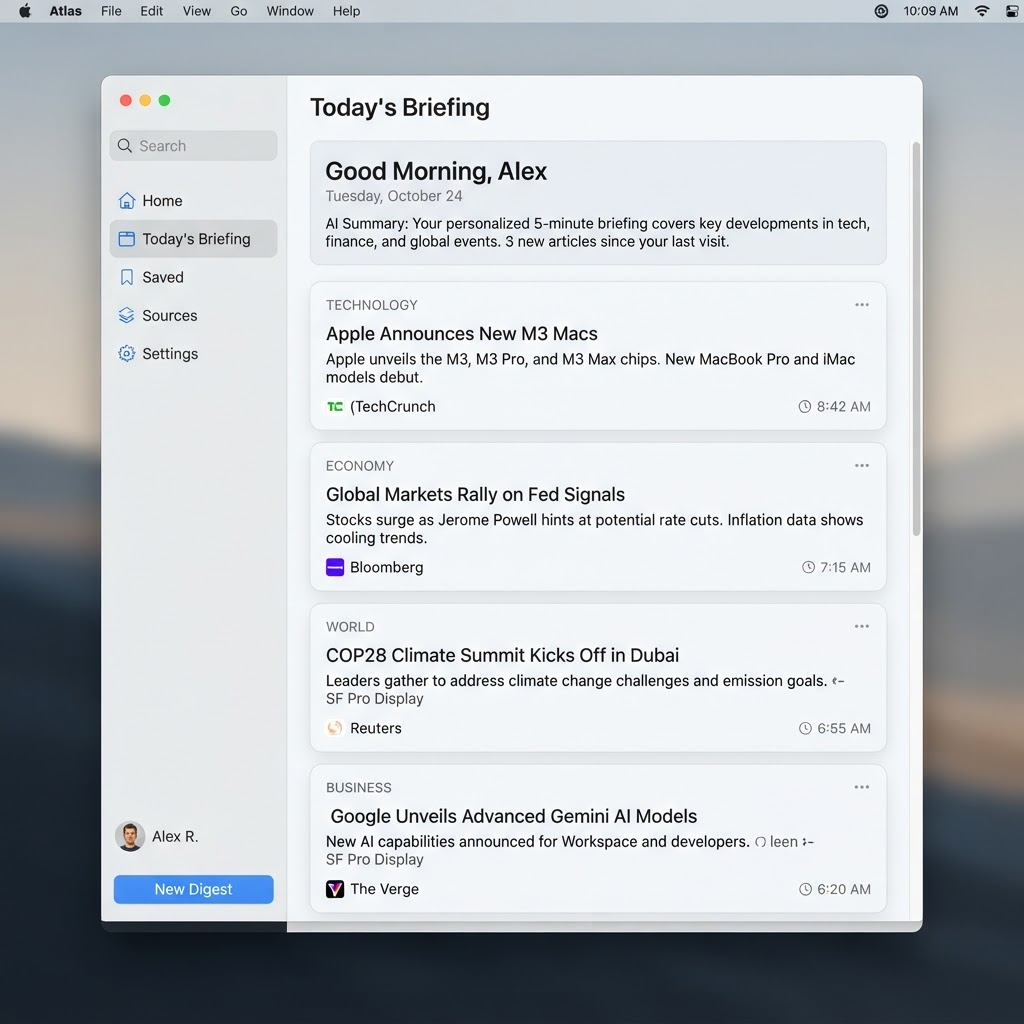This screenshot has width=1024, height=1024.
Task: Click clock icon next to 6:55 AM
Action: [805, 728]
